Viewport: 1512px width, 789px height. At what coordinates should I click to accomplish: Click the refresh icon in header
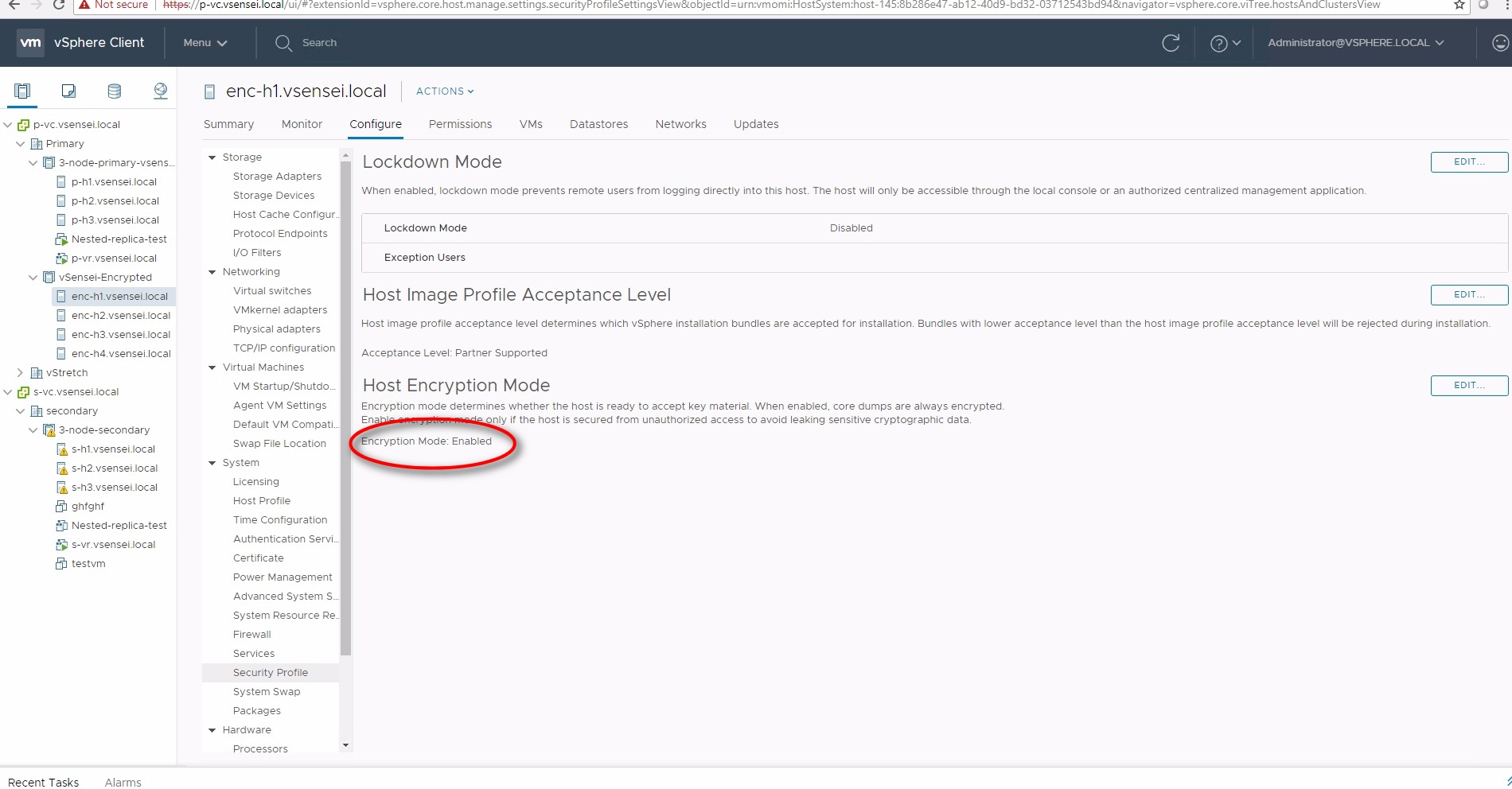[1171, 43]
